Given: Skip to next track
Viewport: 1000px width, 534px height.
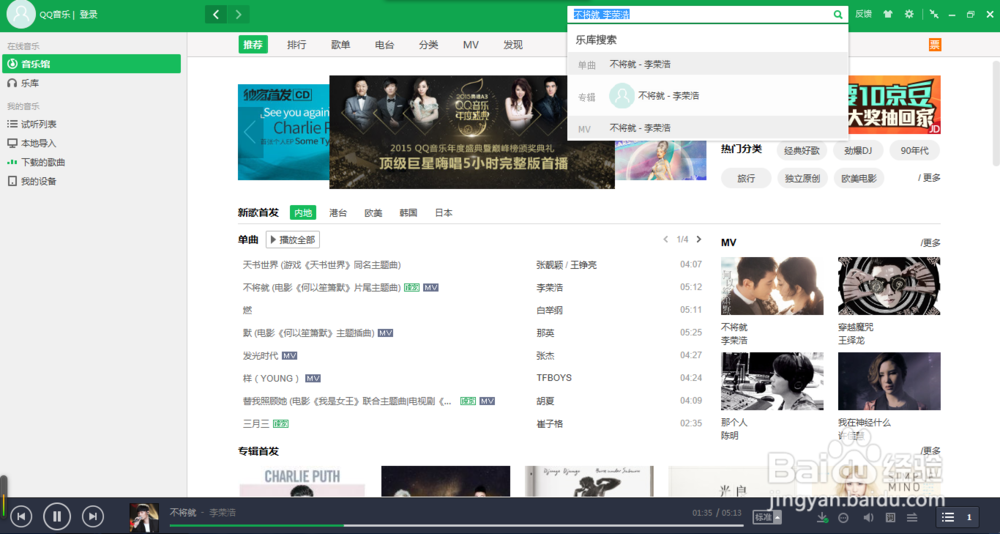Looking at the screenshot, I should pyautogui.click(x=93, y=516).
